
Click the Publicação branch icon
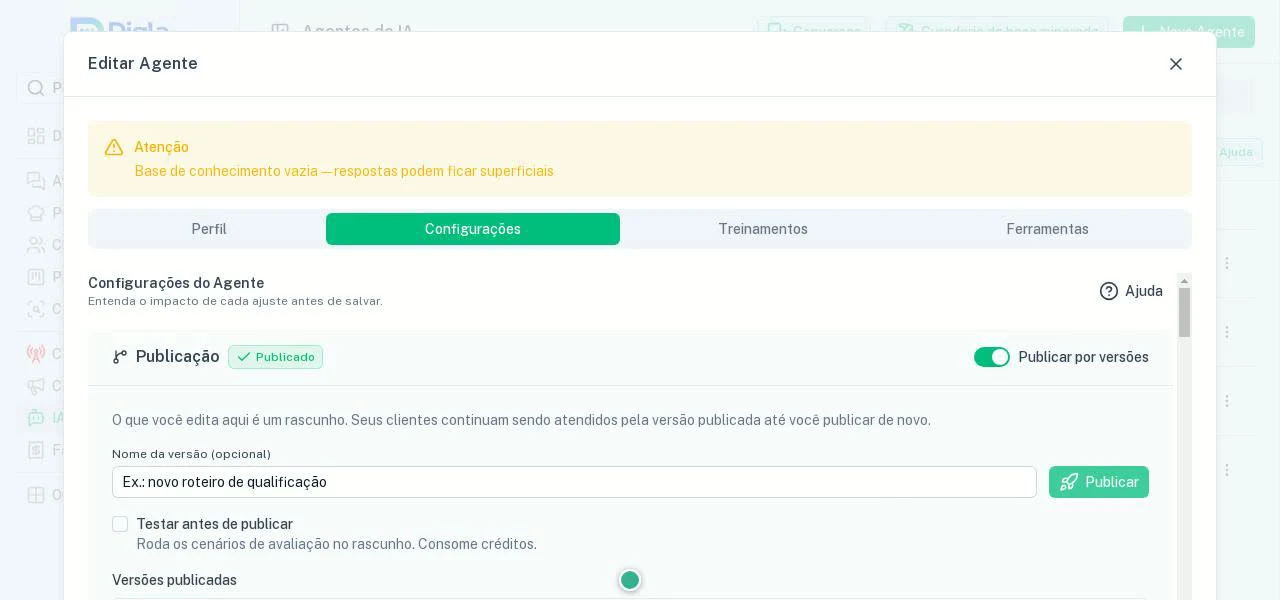pos(120,357)
